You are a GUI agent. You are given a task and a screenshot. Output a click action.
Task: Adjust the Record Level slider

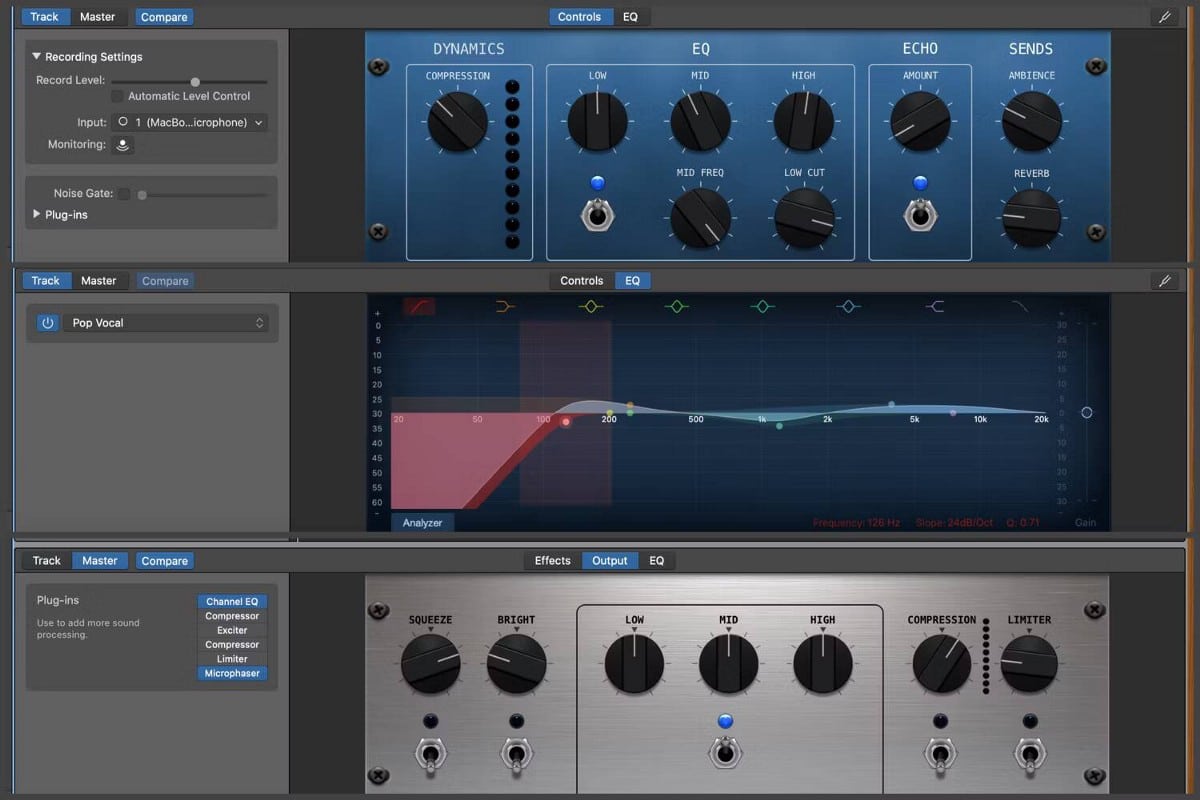194,81
